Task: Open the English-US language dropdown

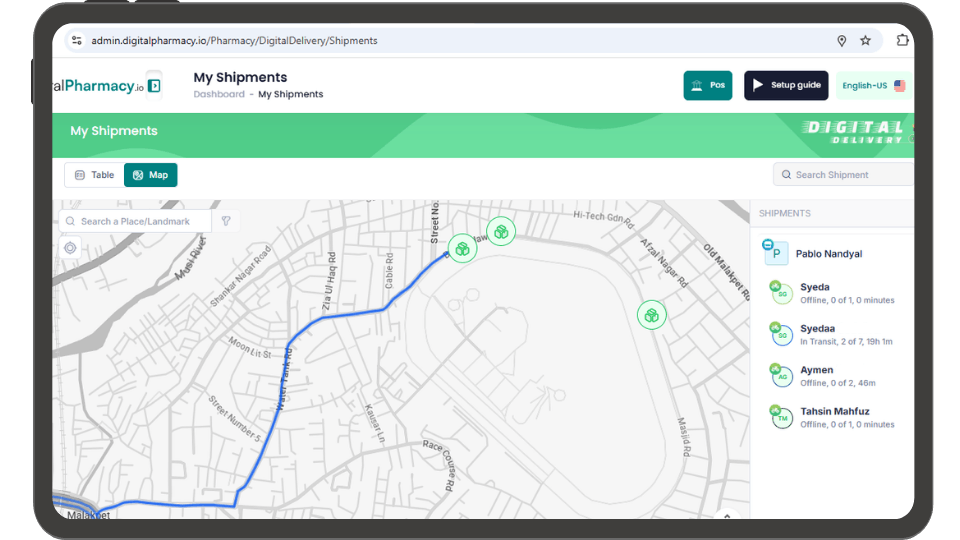Action: pyautogui.click(x=873, y=85)
